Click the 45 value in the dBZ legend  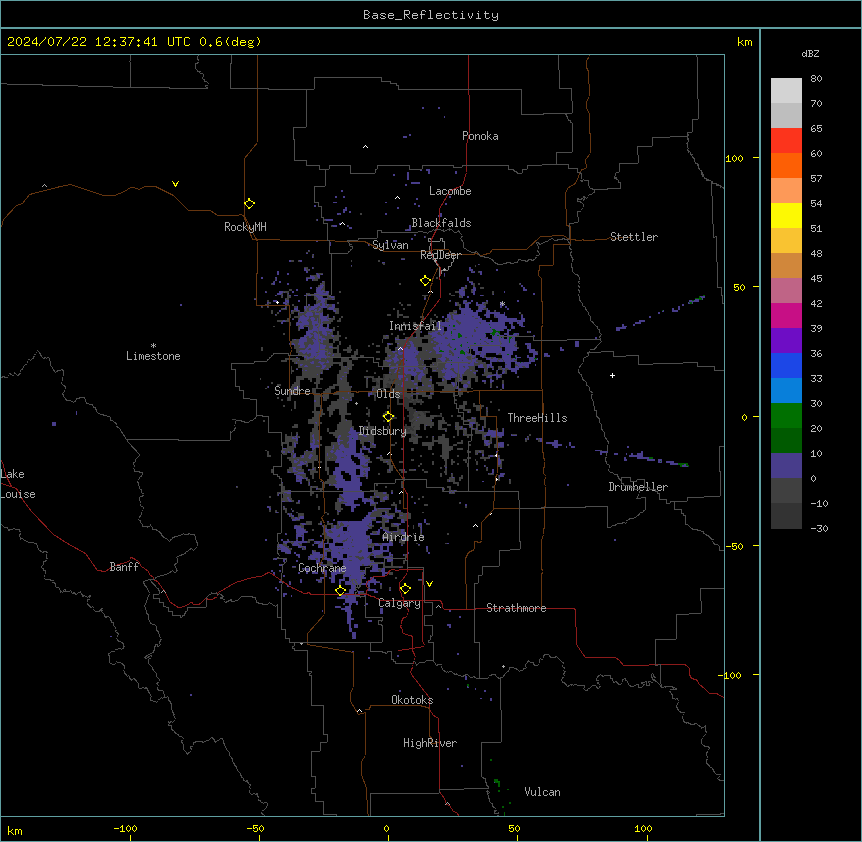click(816, 279)
